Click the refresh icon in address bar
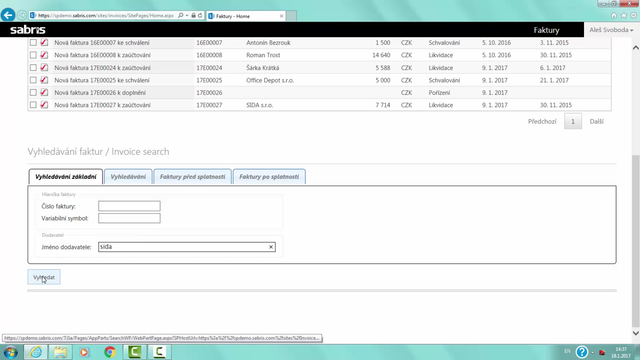The height and width of the screenshot is (360, 640). tap(200, 16)
